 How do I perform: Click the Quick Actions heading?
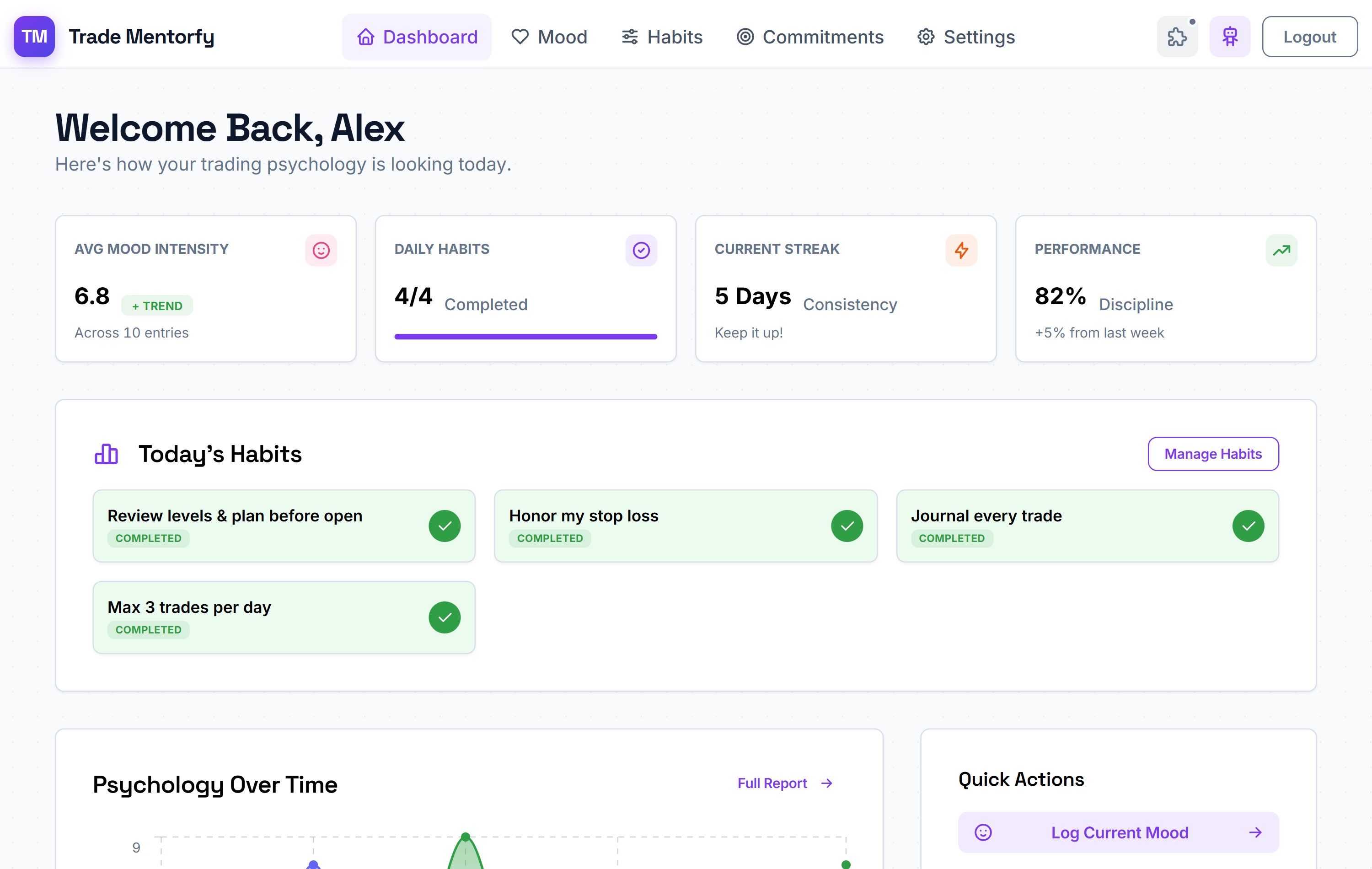(1021, 779)
